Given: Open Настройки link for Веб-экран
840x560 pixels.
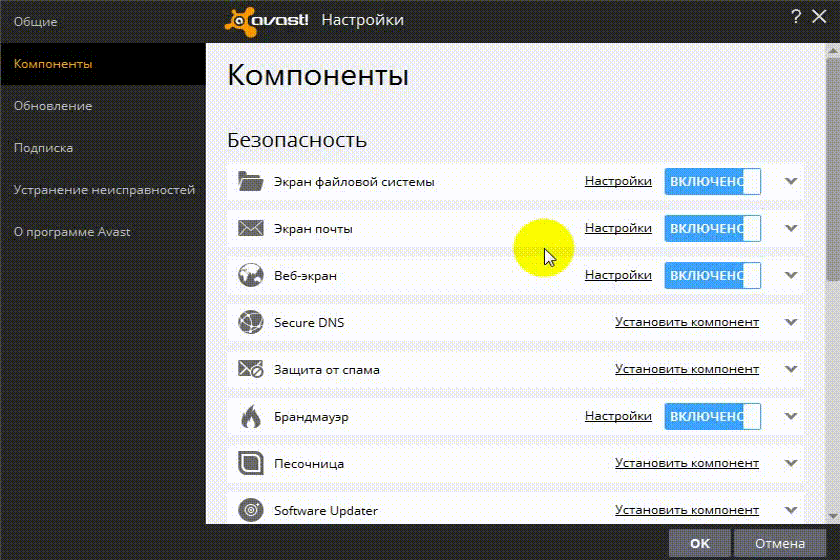Looking at the screenshot, I should click(618, 275).
